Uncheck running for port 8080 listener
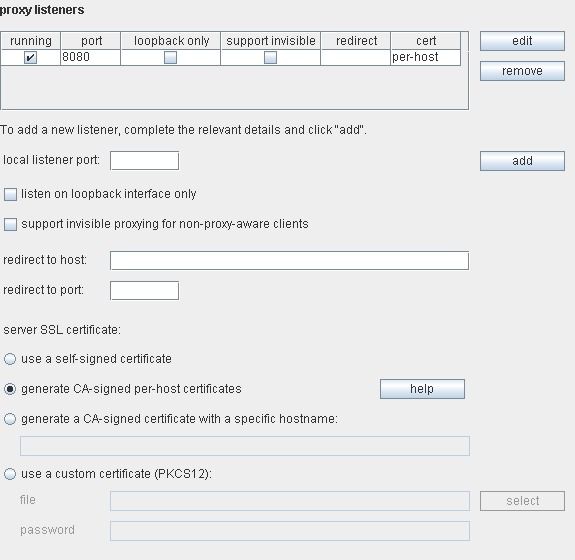The width and height of the screenshot is (575, 560). pyautogui.click(x=30, y=58)
